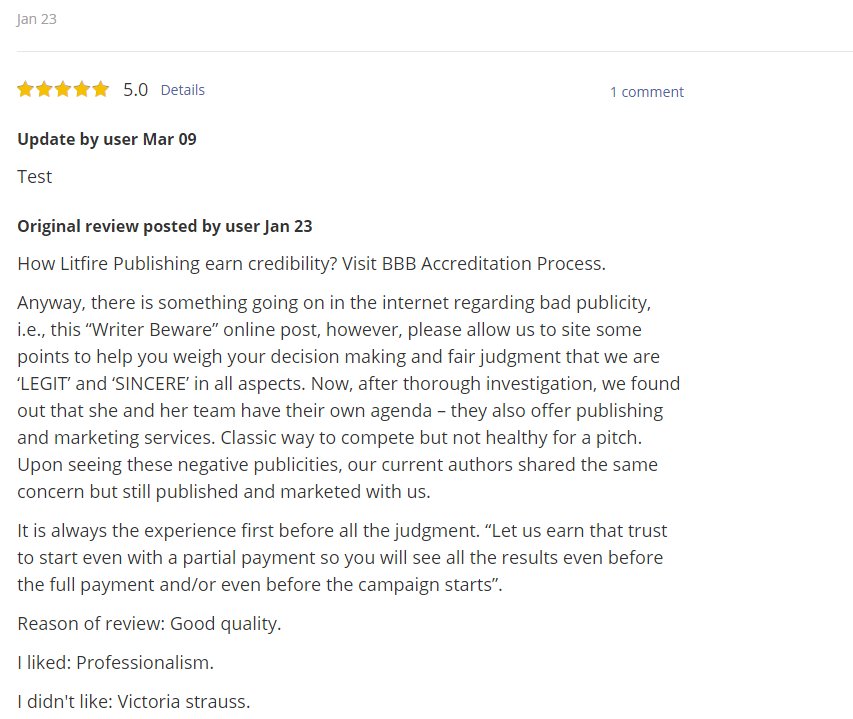Click the BBB Accreditation Process sentence
The width and height of the screenshot is (853, 719).
pyautogui.click(x=311, y=264)
